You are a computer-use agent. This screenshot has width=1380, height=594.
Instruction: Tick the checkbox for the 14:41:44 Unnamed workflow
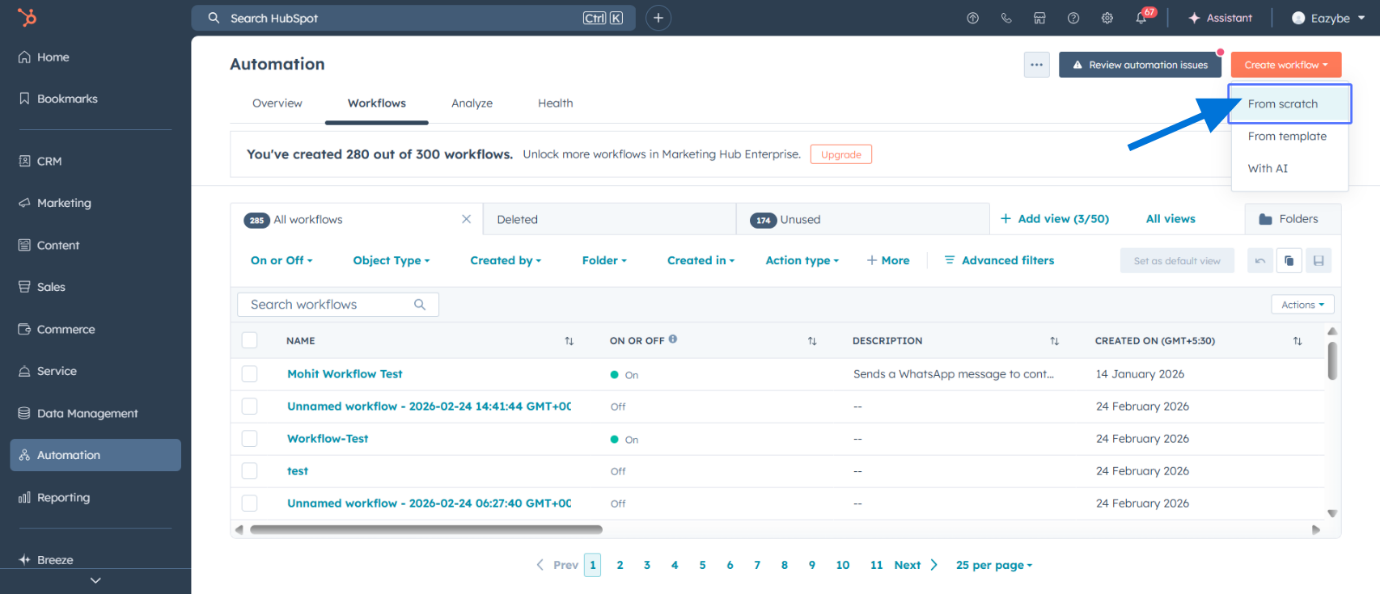(x=249, y=406)
